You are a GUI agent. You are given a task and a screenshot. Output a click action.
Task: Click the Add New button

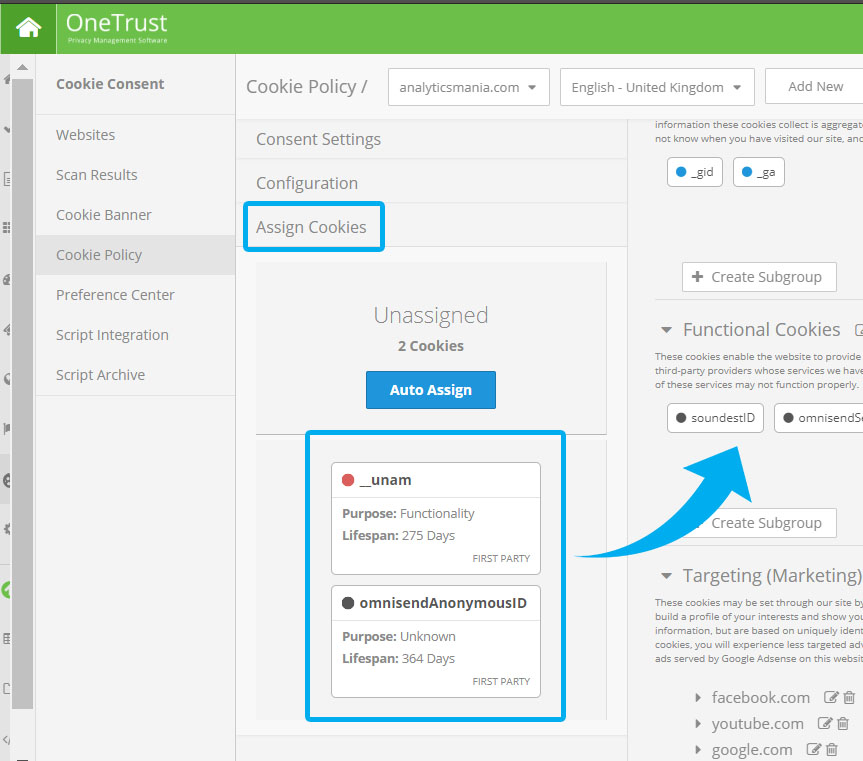(x=814, y=87)
